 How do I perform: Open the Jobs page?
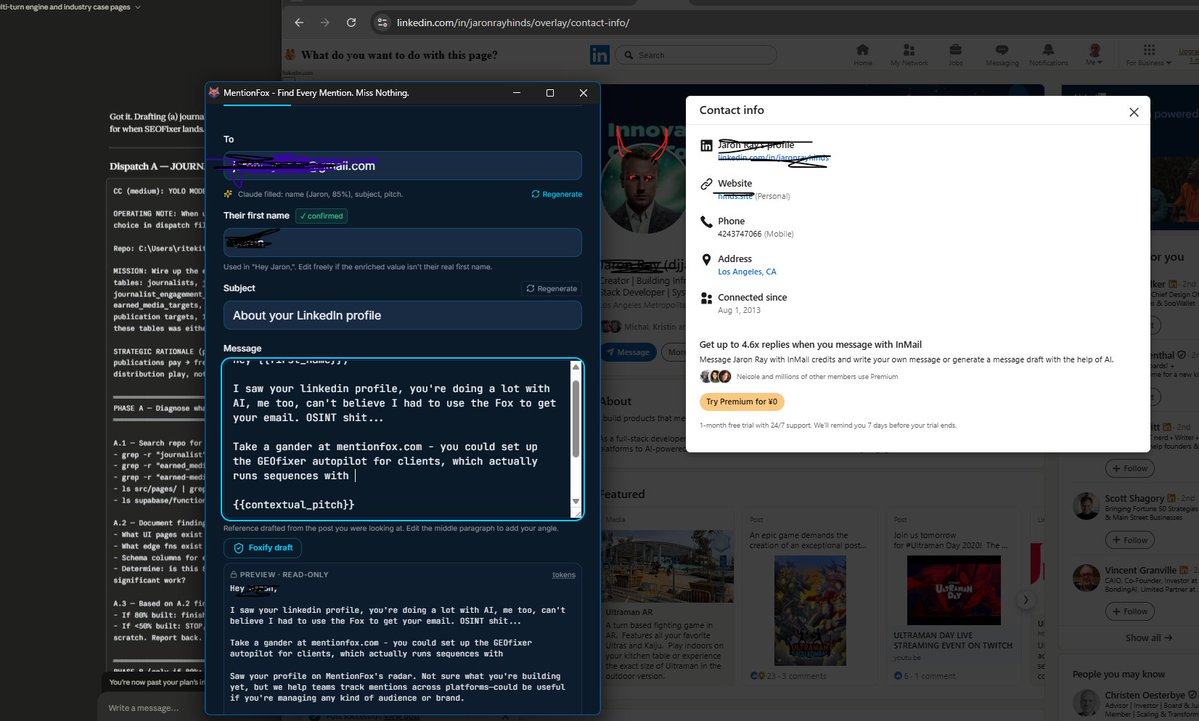tap(955, 54)
